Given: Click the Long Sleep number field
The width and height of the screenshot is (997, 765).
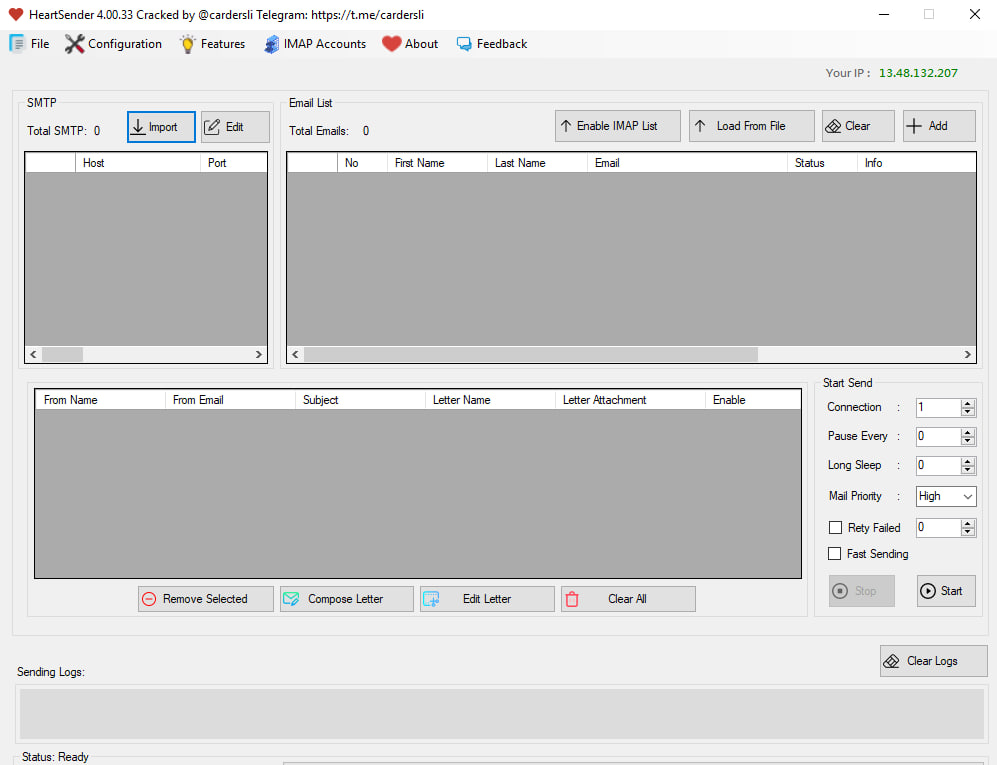Looking at the screenshot, I should coord(937,465).
